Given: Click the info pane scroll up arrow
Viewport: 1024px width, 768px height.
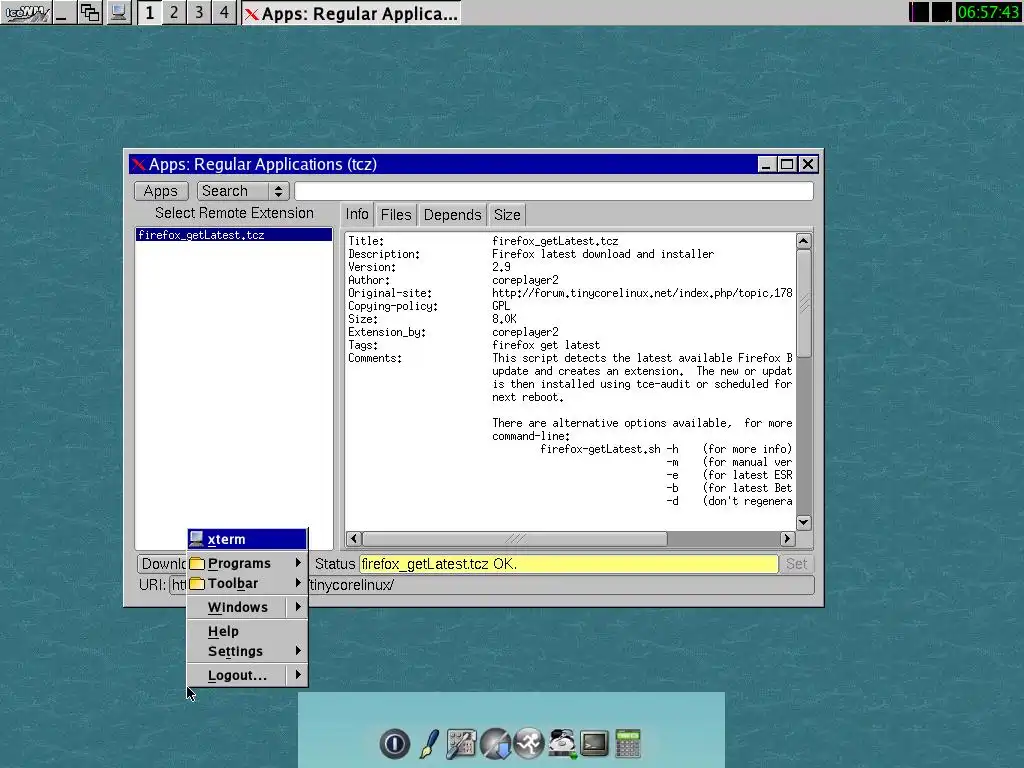Looking at the screenshot, I should click(804, 241).
